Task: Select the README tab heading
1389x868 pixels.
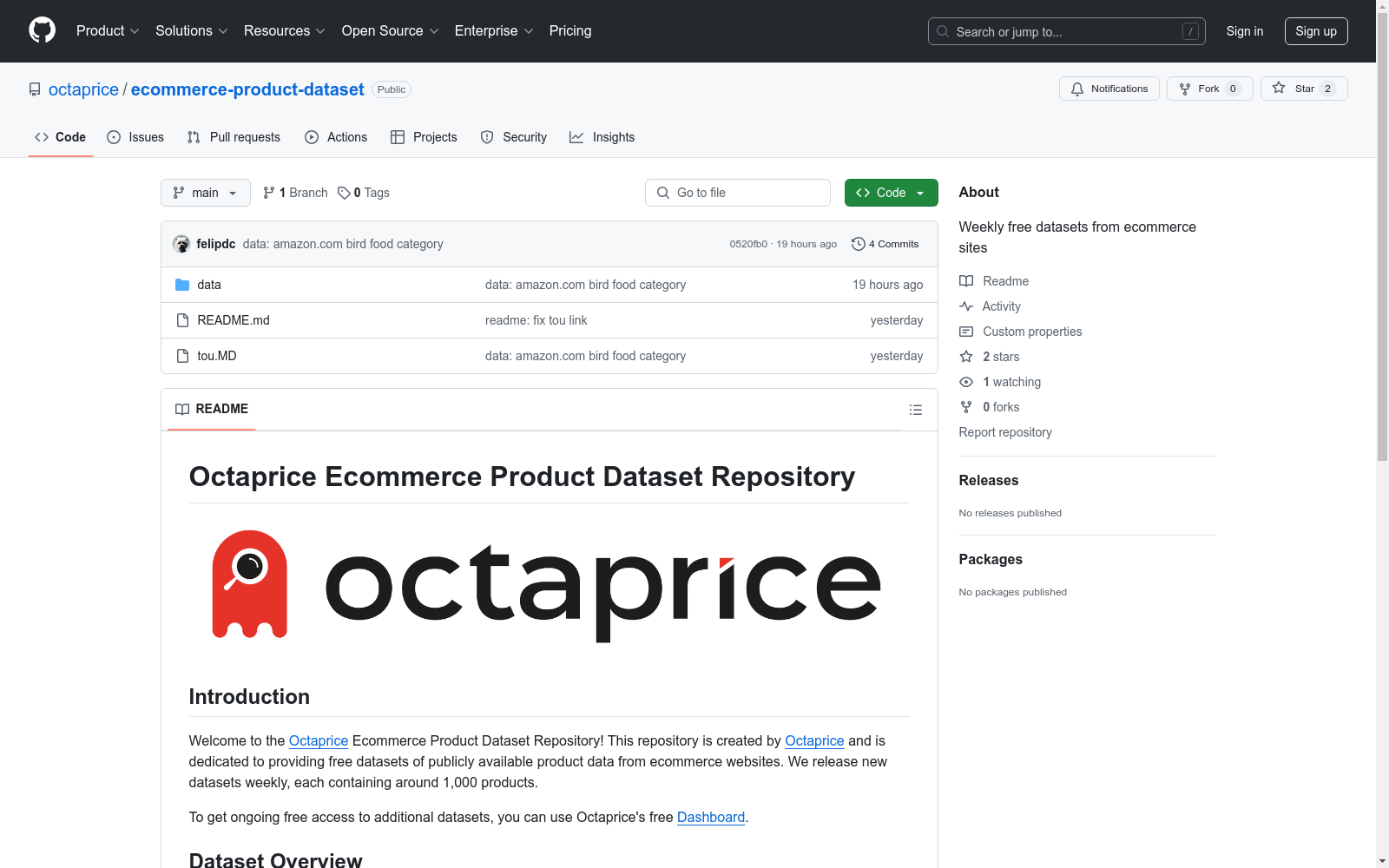Action: pyautogui.click(x=212, y=409)
